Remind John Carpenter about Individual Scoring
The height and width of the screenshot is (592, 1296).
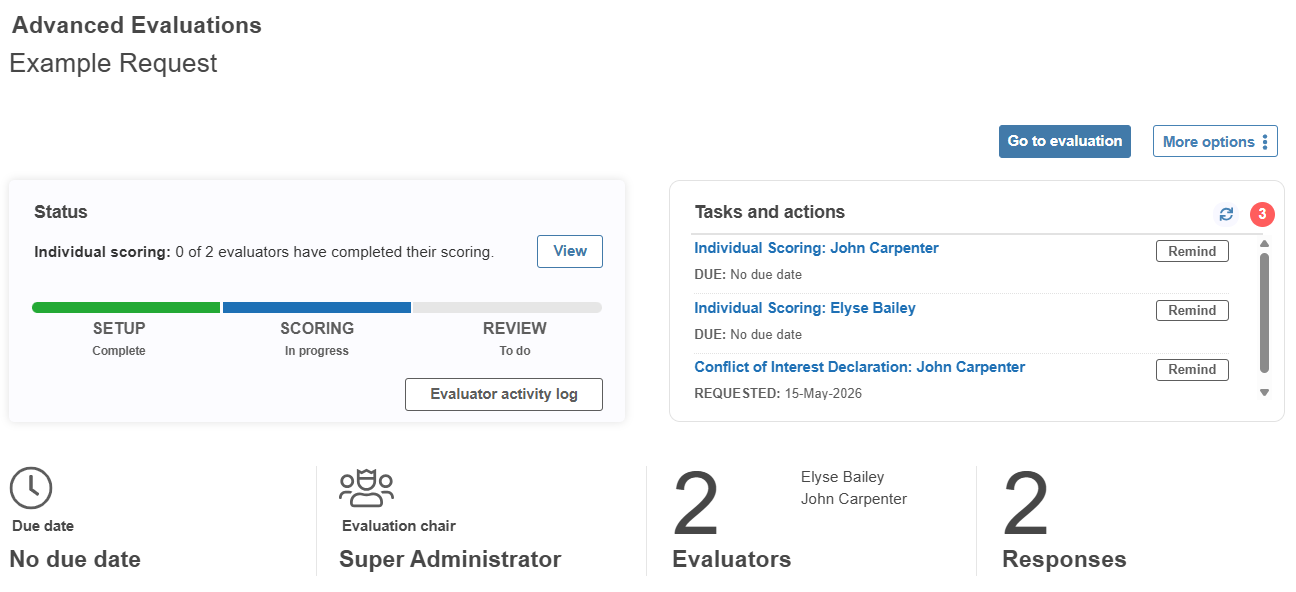(1192, 251)
